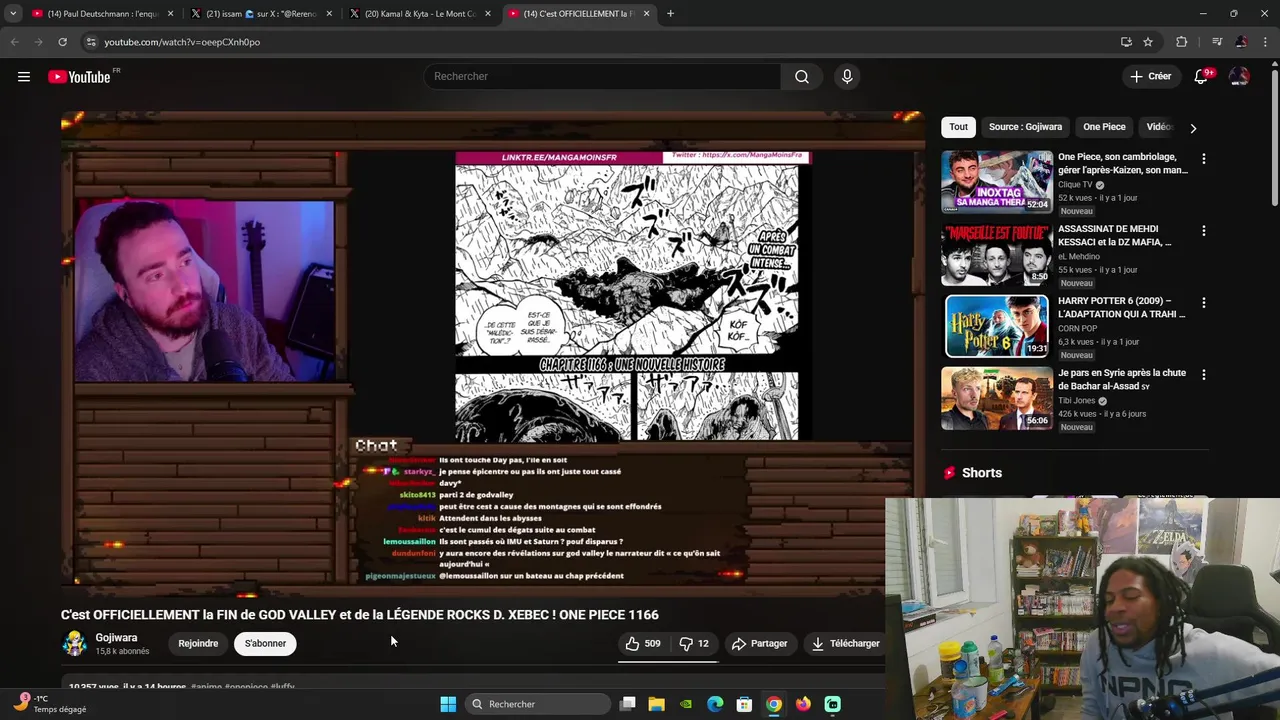Viewport: 1280px width, 720px height.
Task: Open options for Je pars en Syrie video
Action: click(1204, 375)
